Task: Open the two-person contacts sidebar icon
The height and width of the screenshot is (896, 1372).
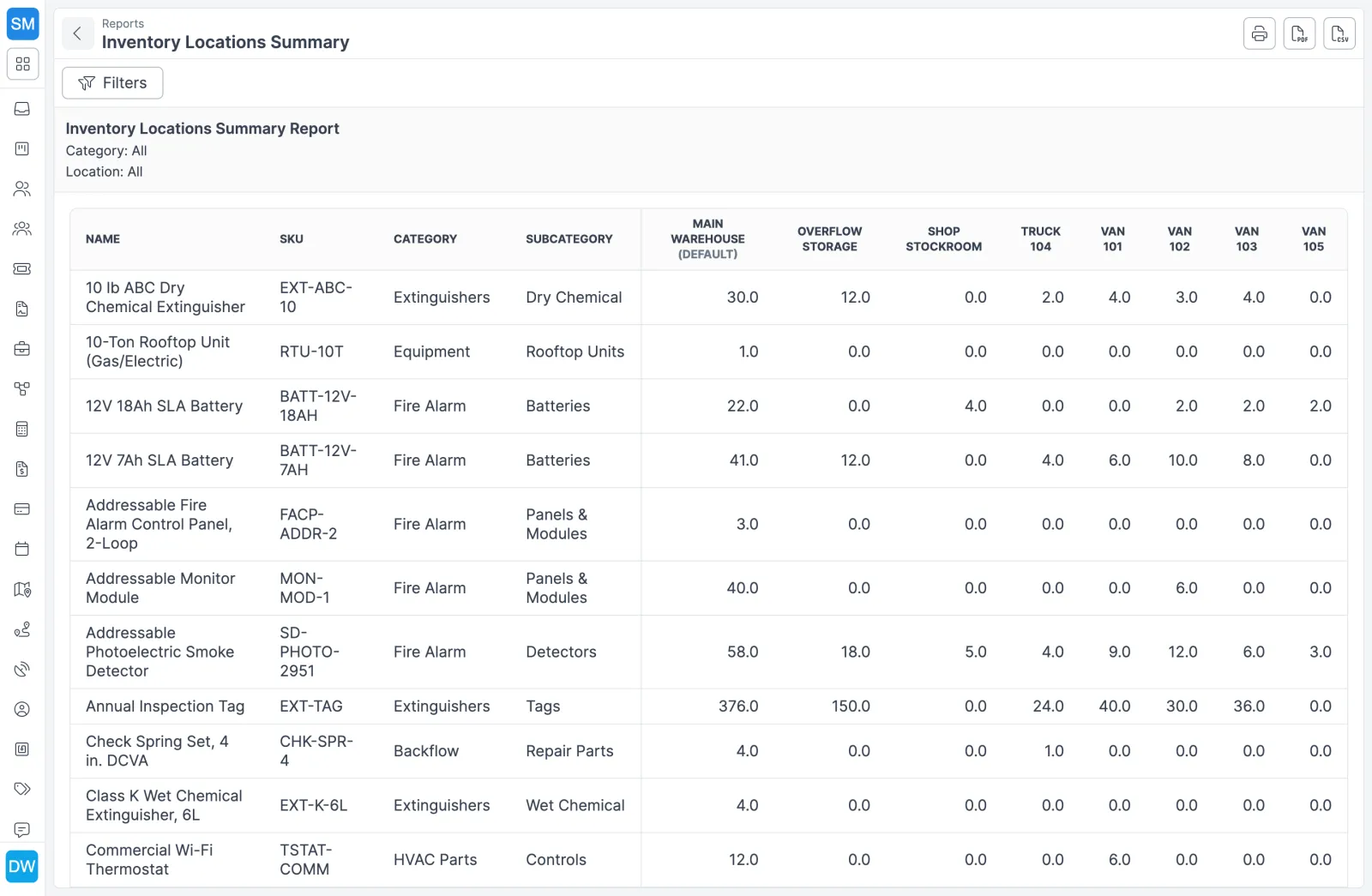Action: click(x=22, y=189)
